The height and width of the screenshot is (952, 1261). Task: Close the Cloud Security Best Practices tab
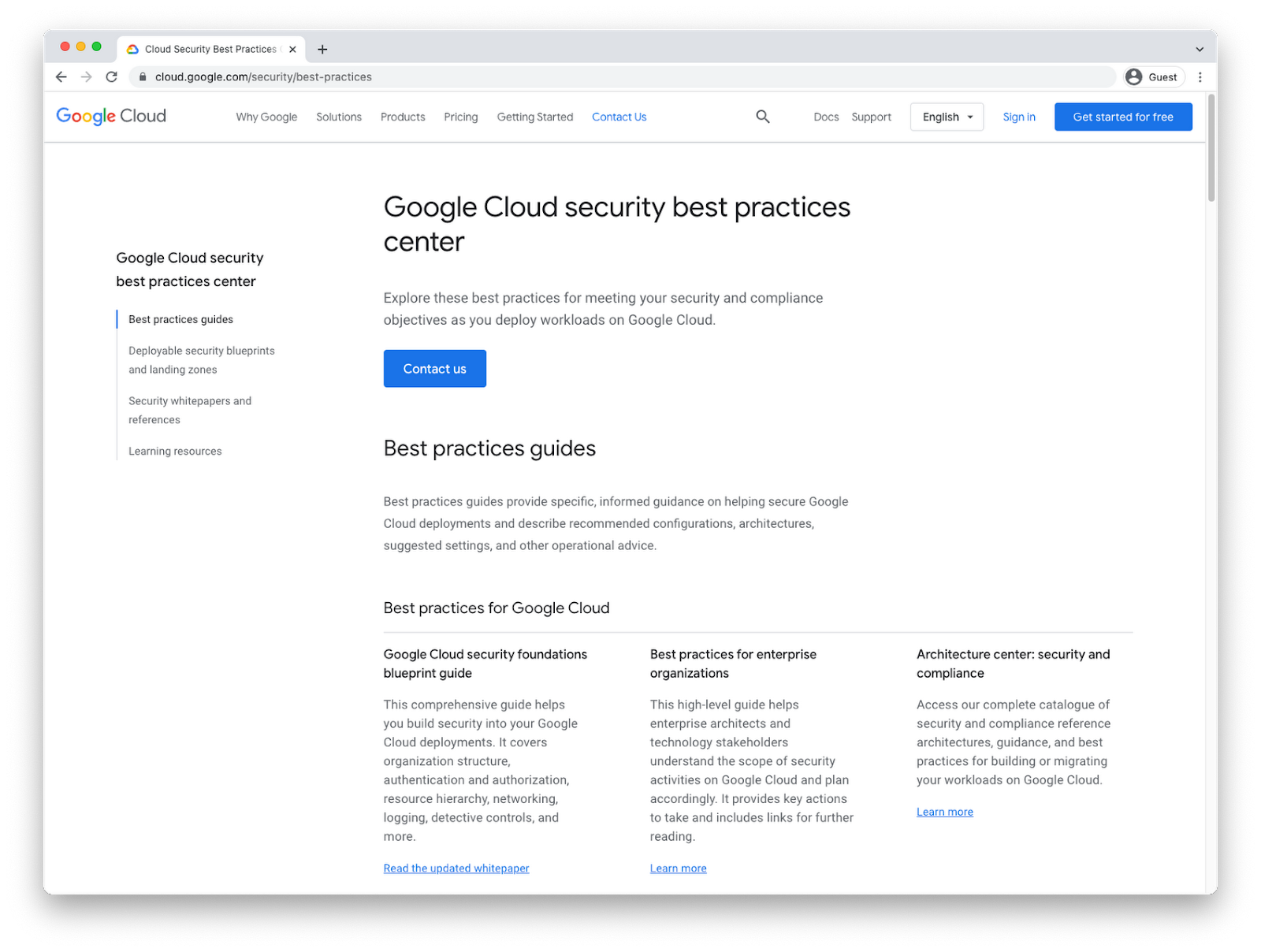(x=292, y=49)
